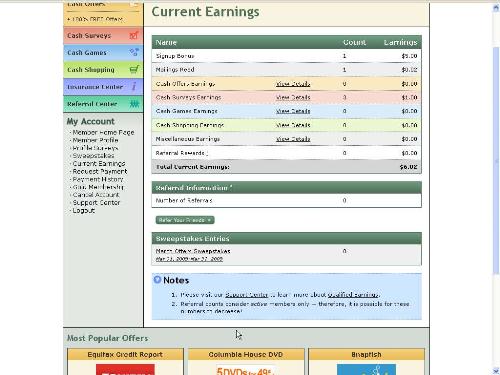Open the Gold Membership link

98,187
